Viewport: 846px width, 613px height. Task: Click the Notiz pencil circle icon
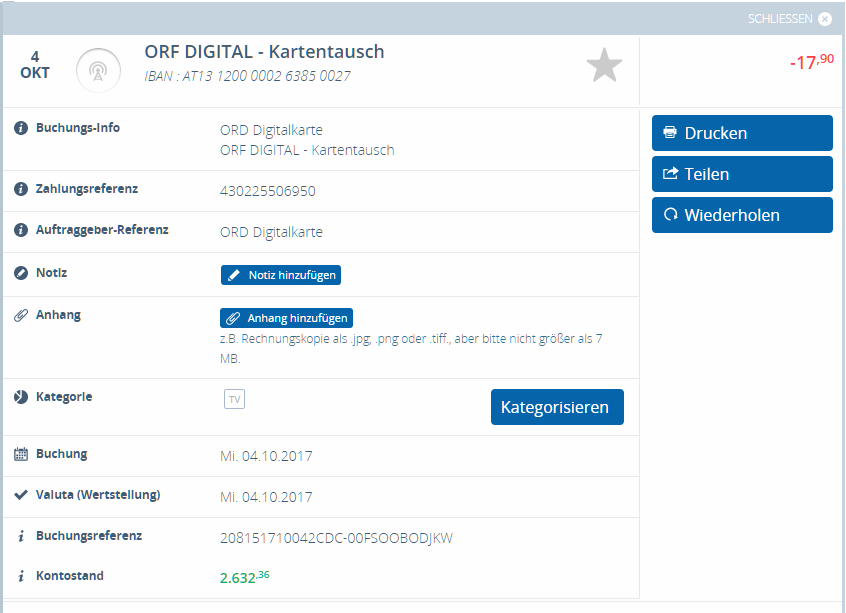click(21, 273)
